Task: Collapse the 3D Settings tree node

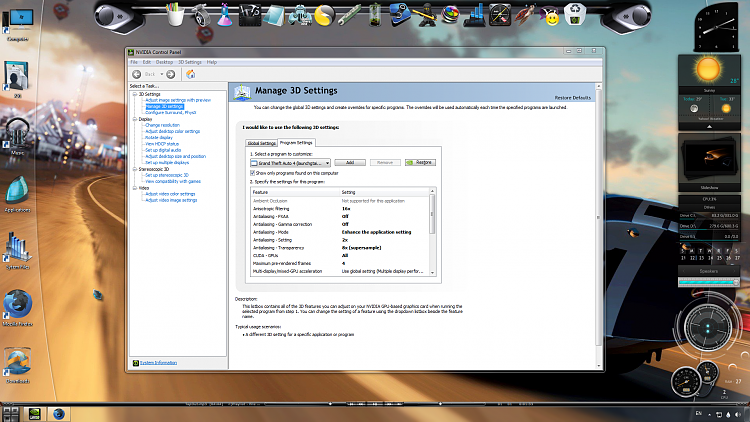Action: click(134, 94)
